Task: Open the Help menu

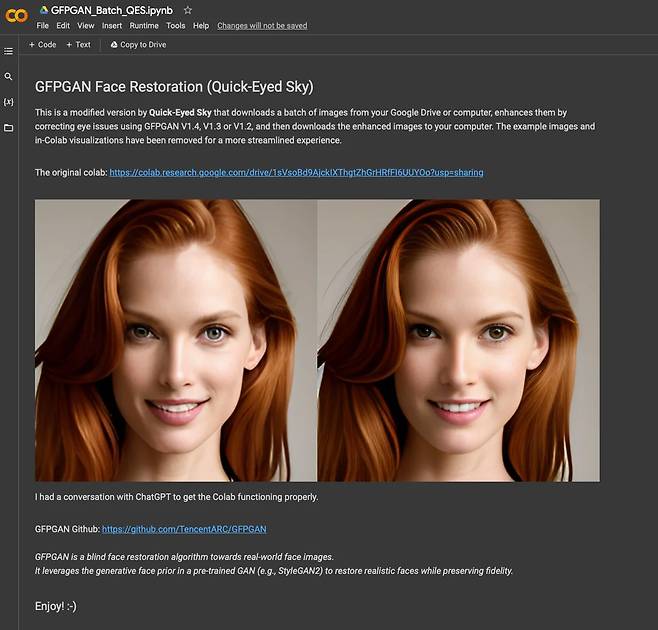Action: click(x=201, y=26)
